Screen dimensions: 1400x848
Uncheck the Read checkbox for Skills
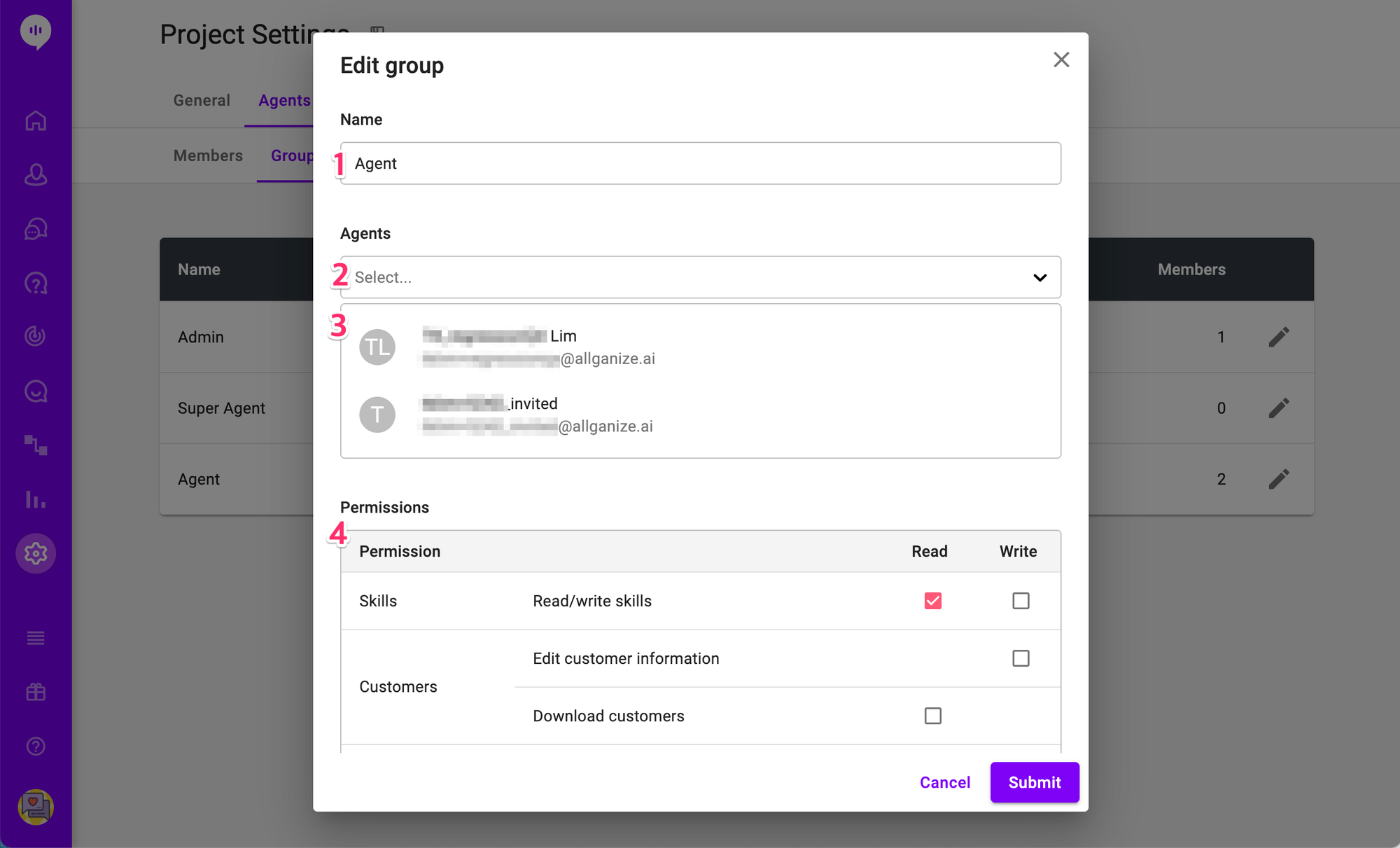(x=932, y=601)
